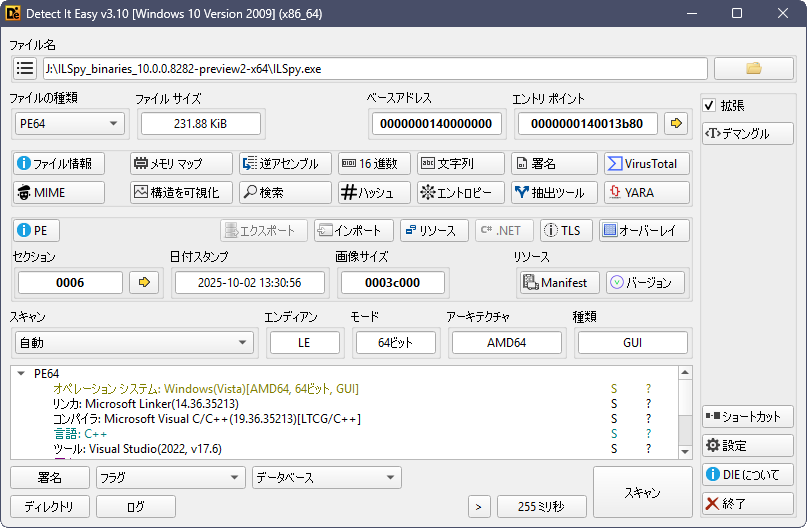807x528 pixels.
Task: Click the セクション count 0006 field
Action: [70, 283]
